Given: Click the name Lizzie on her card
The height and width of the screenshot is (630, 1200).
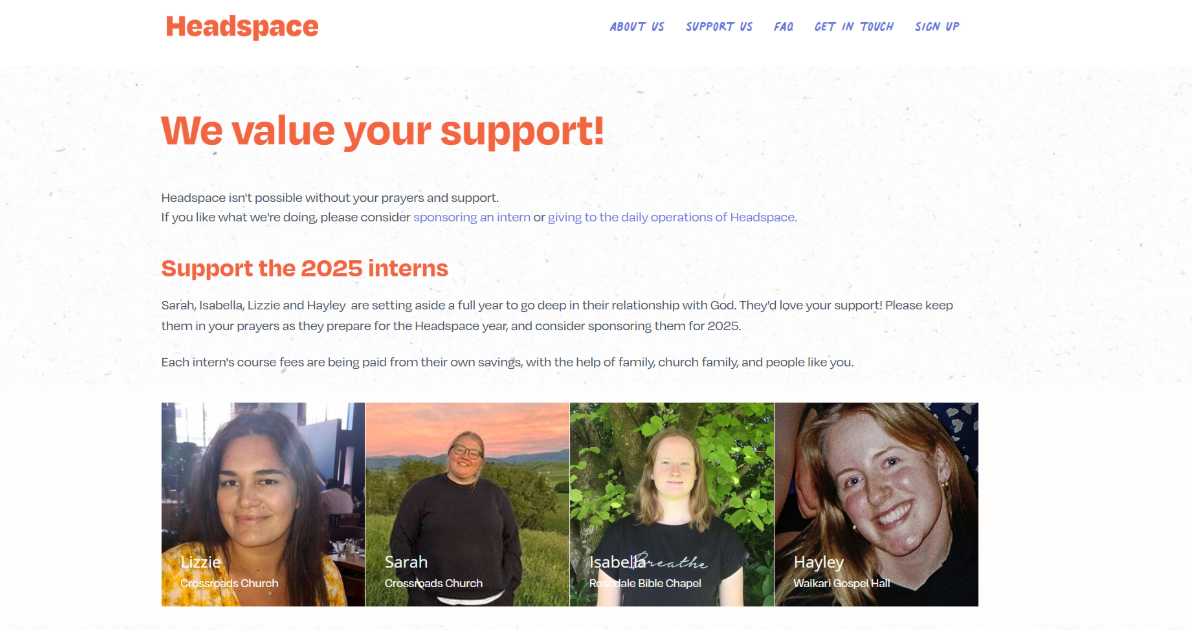Looking at the screenshot, I should point(201,562).
